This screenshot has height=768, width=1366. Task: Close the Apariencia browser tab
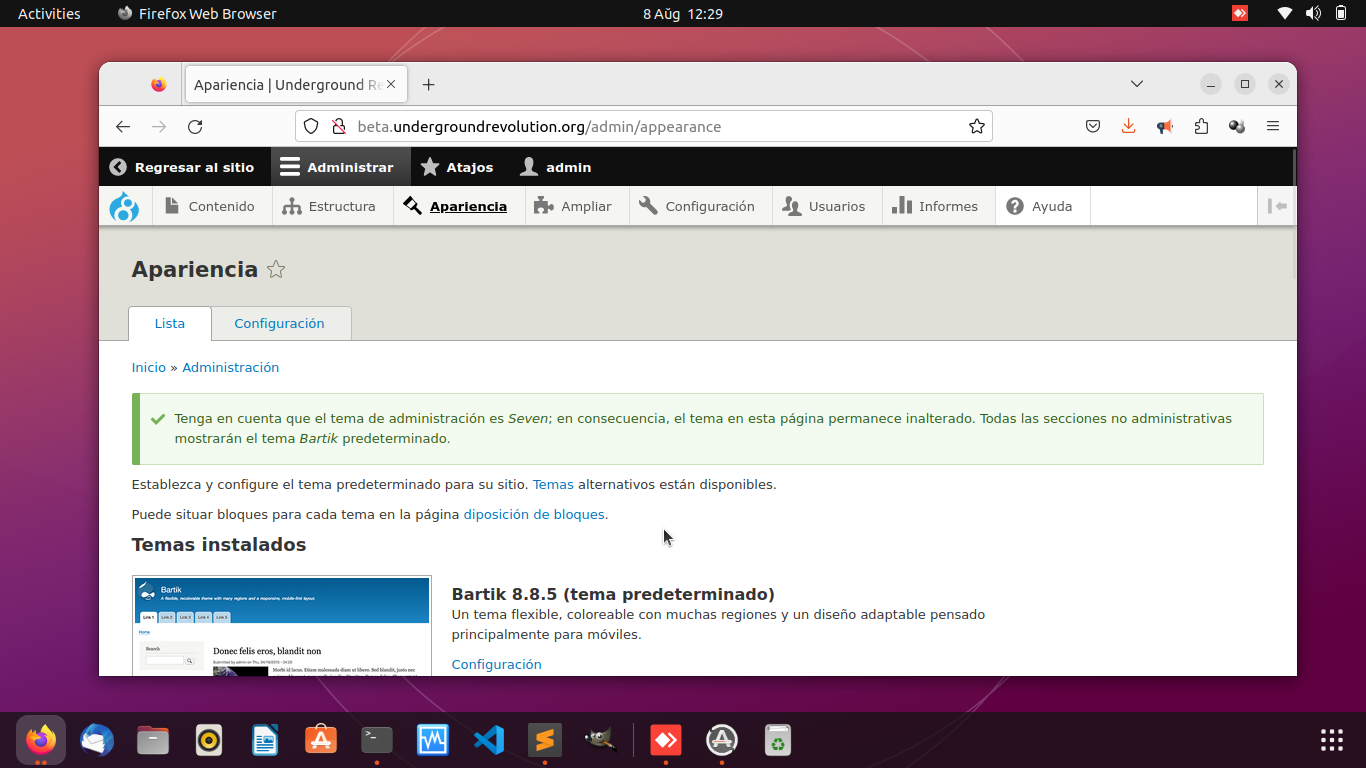coord(391,85)
